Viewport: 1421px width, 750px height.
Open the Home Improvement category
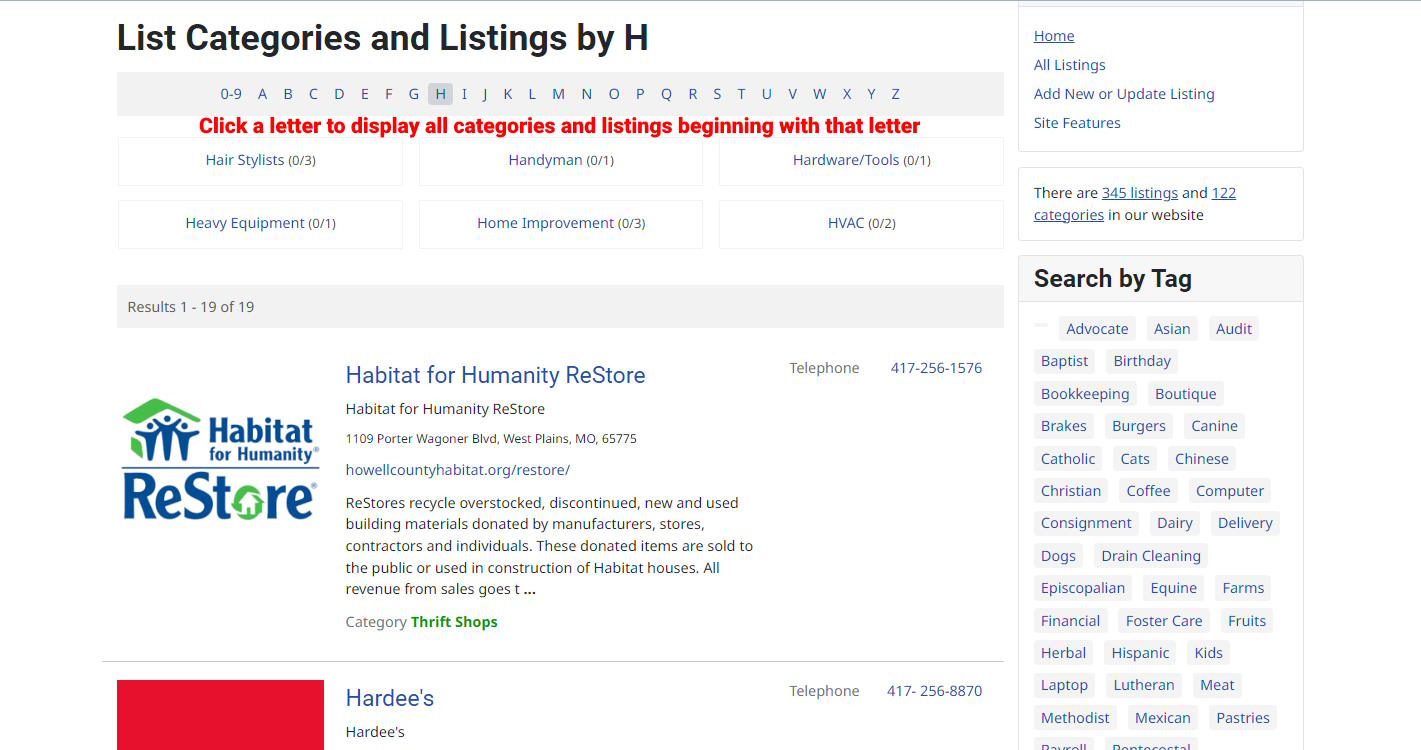coord(545,223)
